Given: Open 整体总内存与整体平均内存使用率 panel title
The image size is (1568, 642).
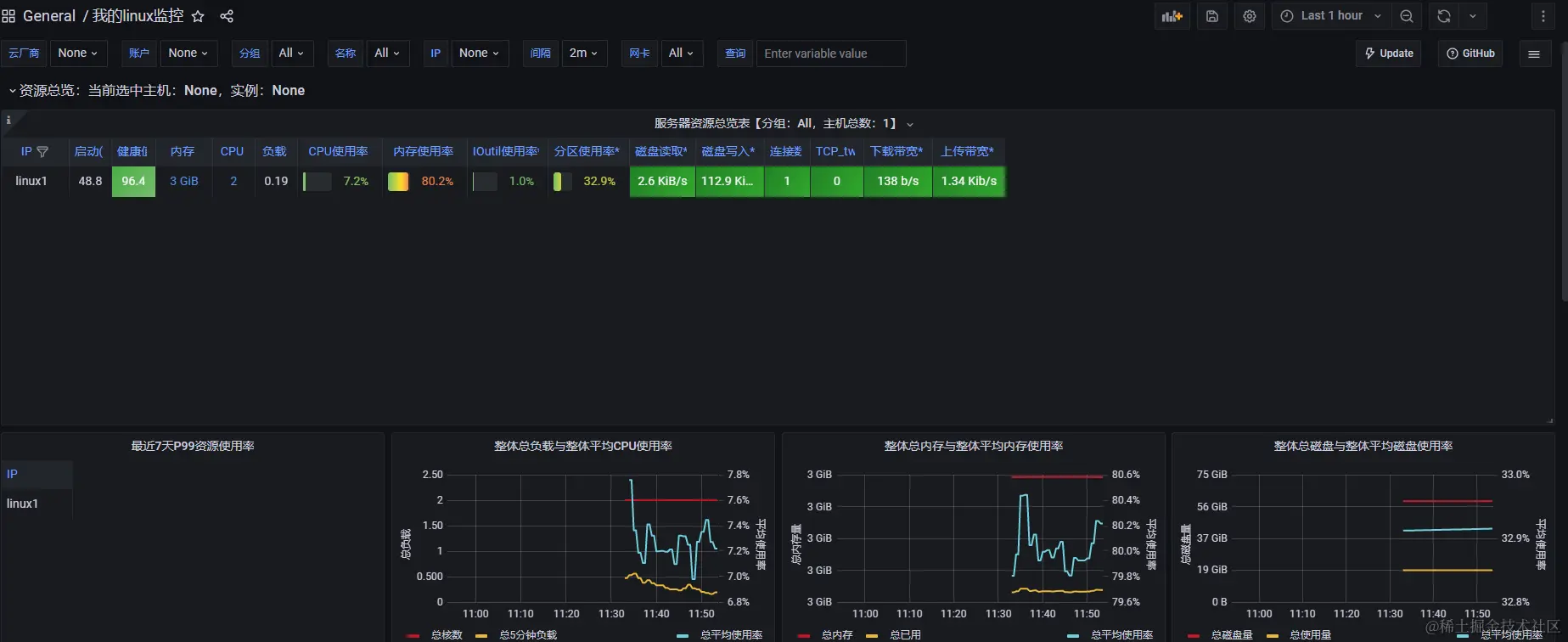Looking at the screenshot, I should pos(974,446).
